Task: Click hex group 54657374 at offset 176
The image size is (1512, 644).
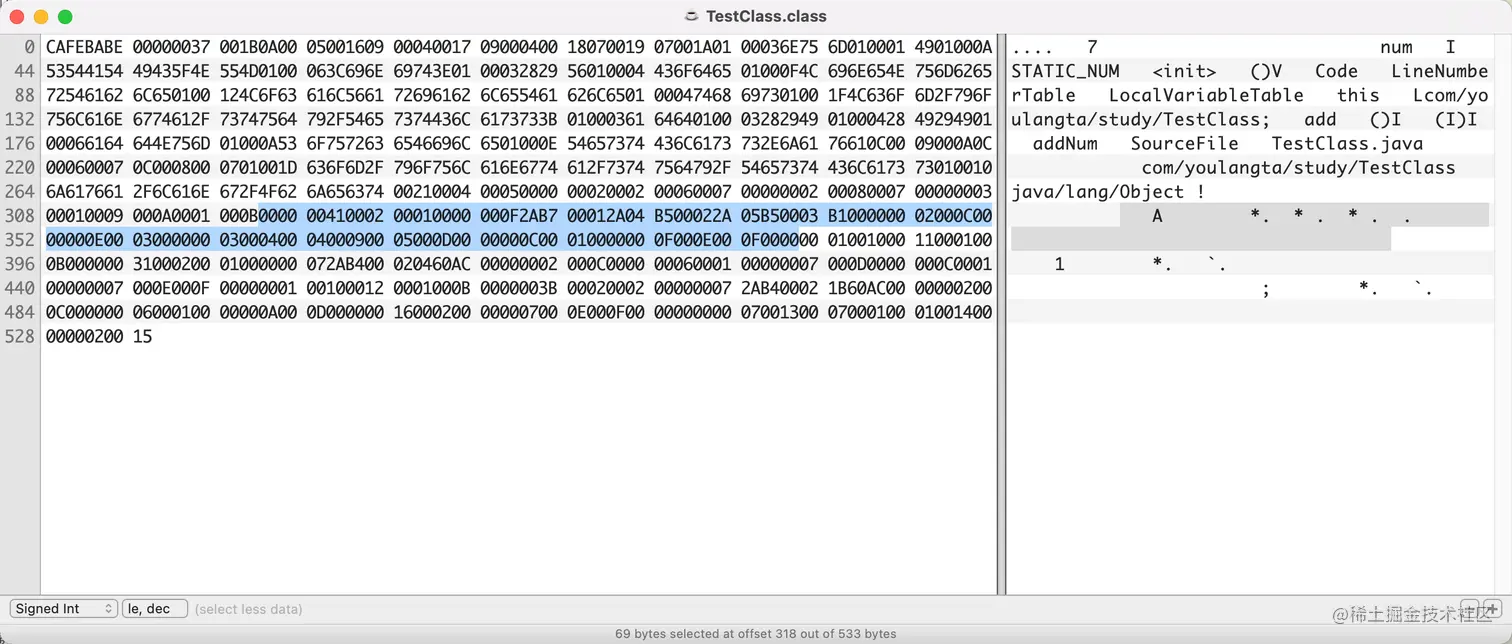Action: click(606, 144)
